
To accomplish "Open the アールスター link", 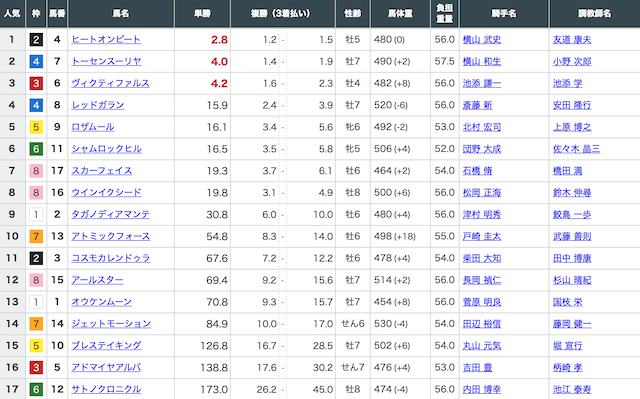I will pos(97,280).
